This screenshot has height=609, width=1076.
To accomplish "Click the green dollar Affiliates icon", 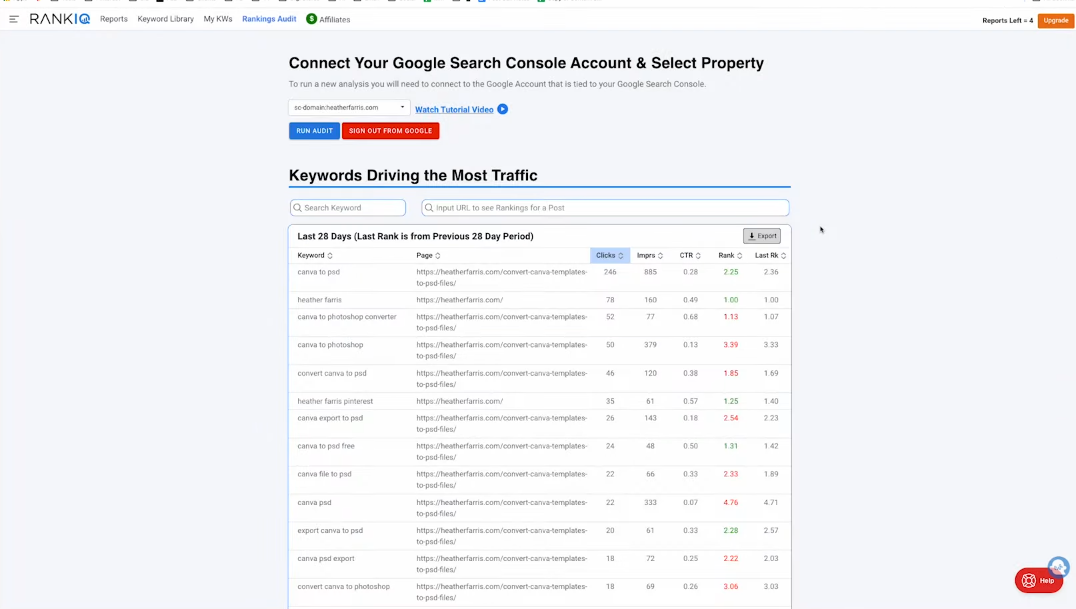I will pos(310,18).
